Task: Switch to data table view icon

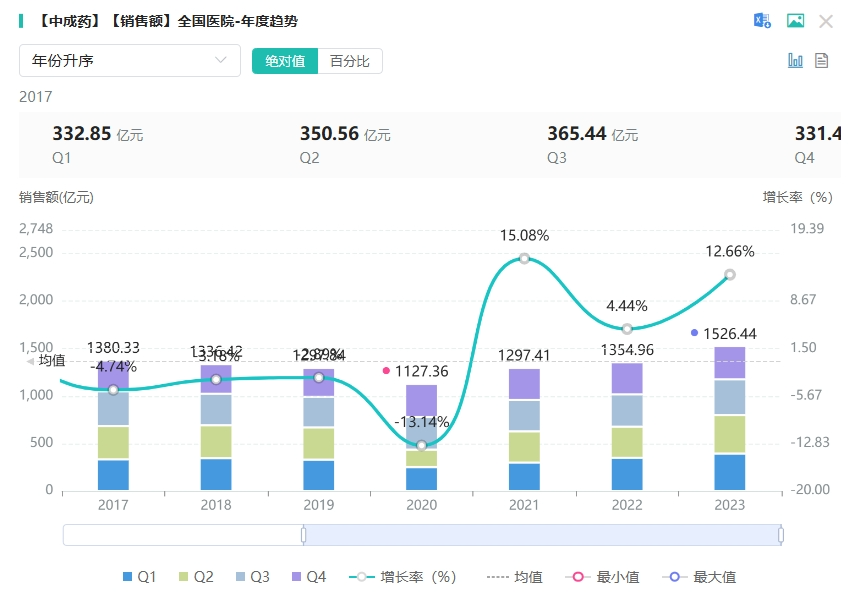Action: [x=822, y=60]
